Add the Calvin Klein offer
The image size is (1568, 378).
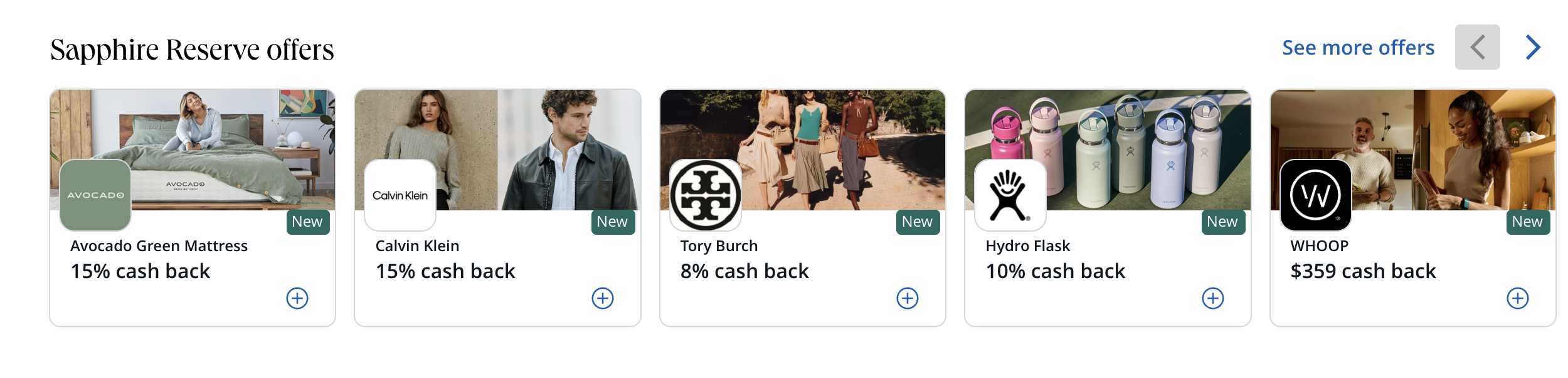(x=602, y=298)
